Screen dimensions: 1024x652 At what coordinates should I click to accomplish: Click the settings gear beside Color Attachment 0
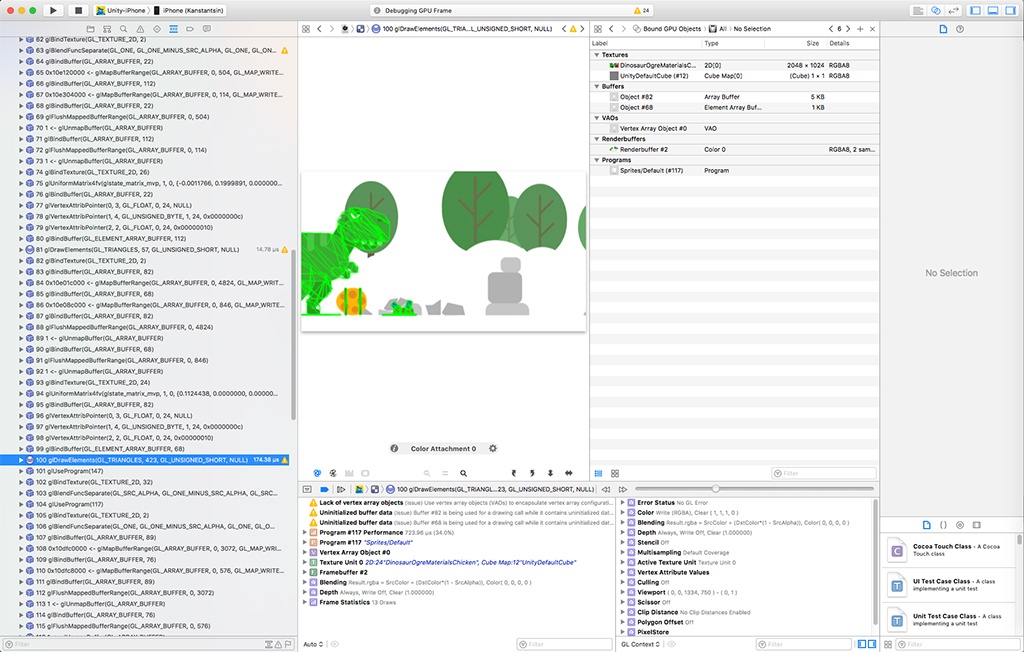click(493, 448)
